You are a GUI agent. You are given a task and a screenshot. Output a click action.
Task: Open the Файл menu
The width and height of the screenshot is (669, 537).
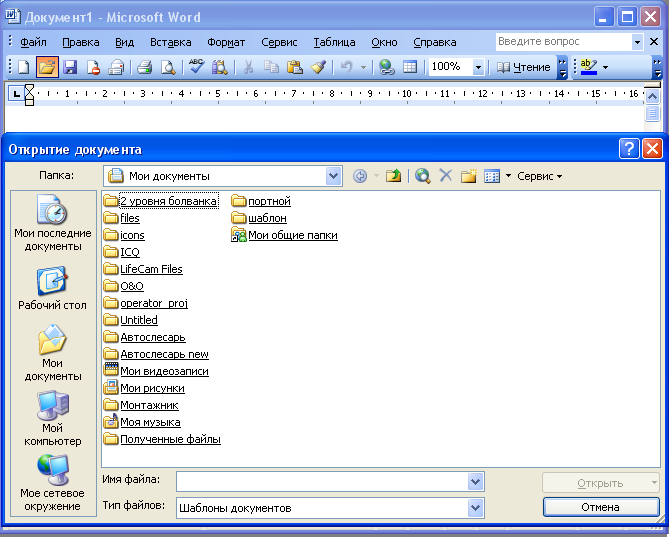point(33,42)
